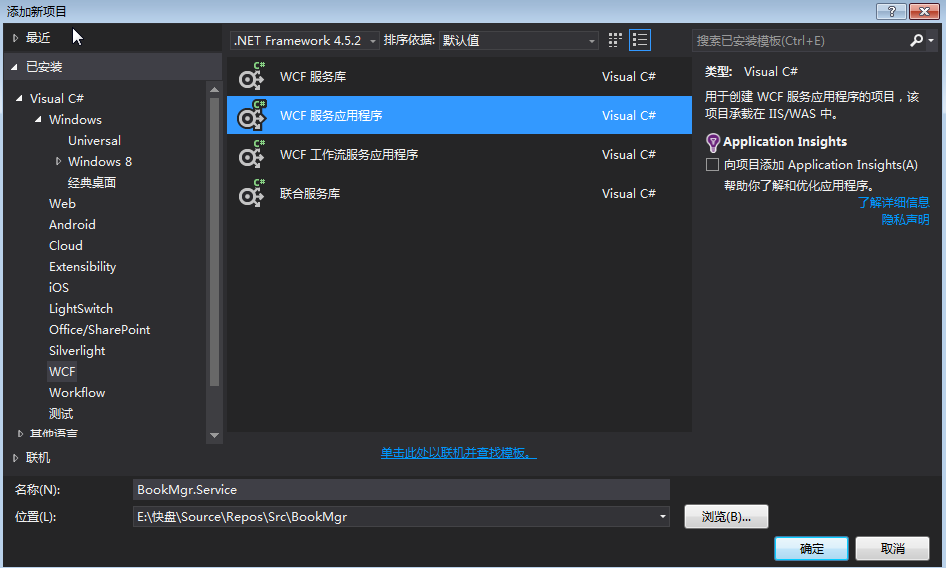Enable 向项目添加 Application Insights checkbox
Screen dimensions: 946x568
pos(712,165)
